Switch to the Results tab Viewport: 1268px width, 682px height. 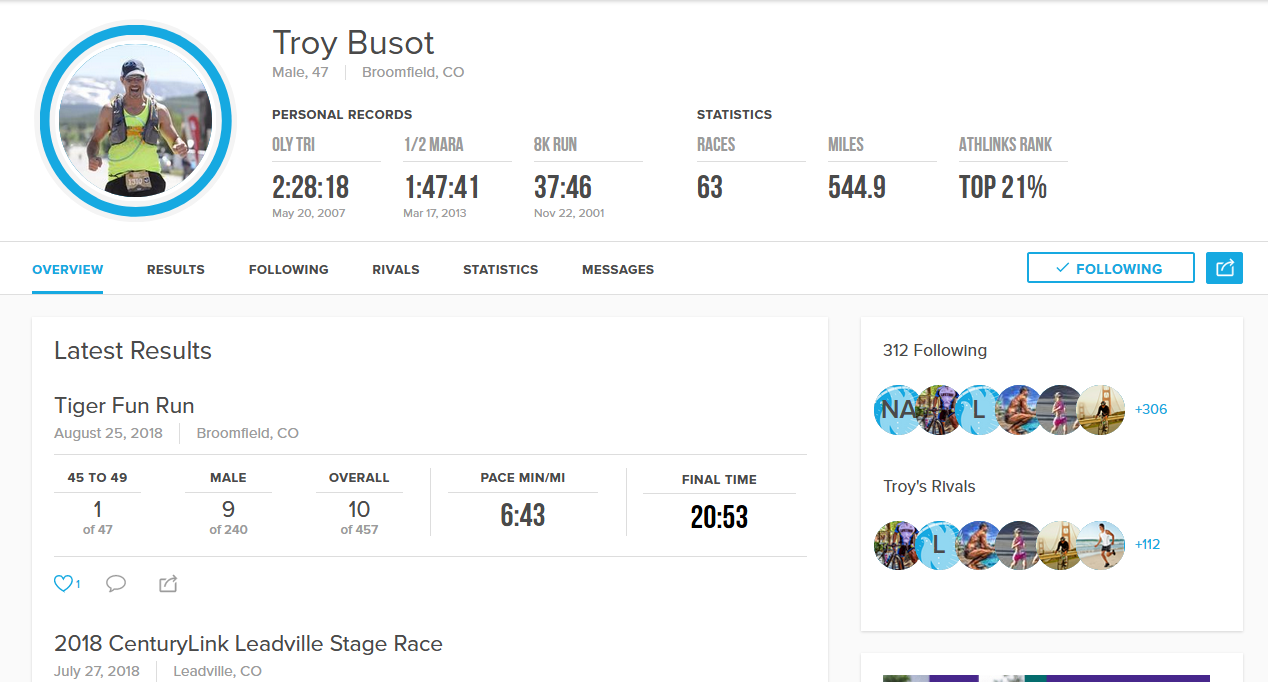pos(176,270)
